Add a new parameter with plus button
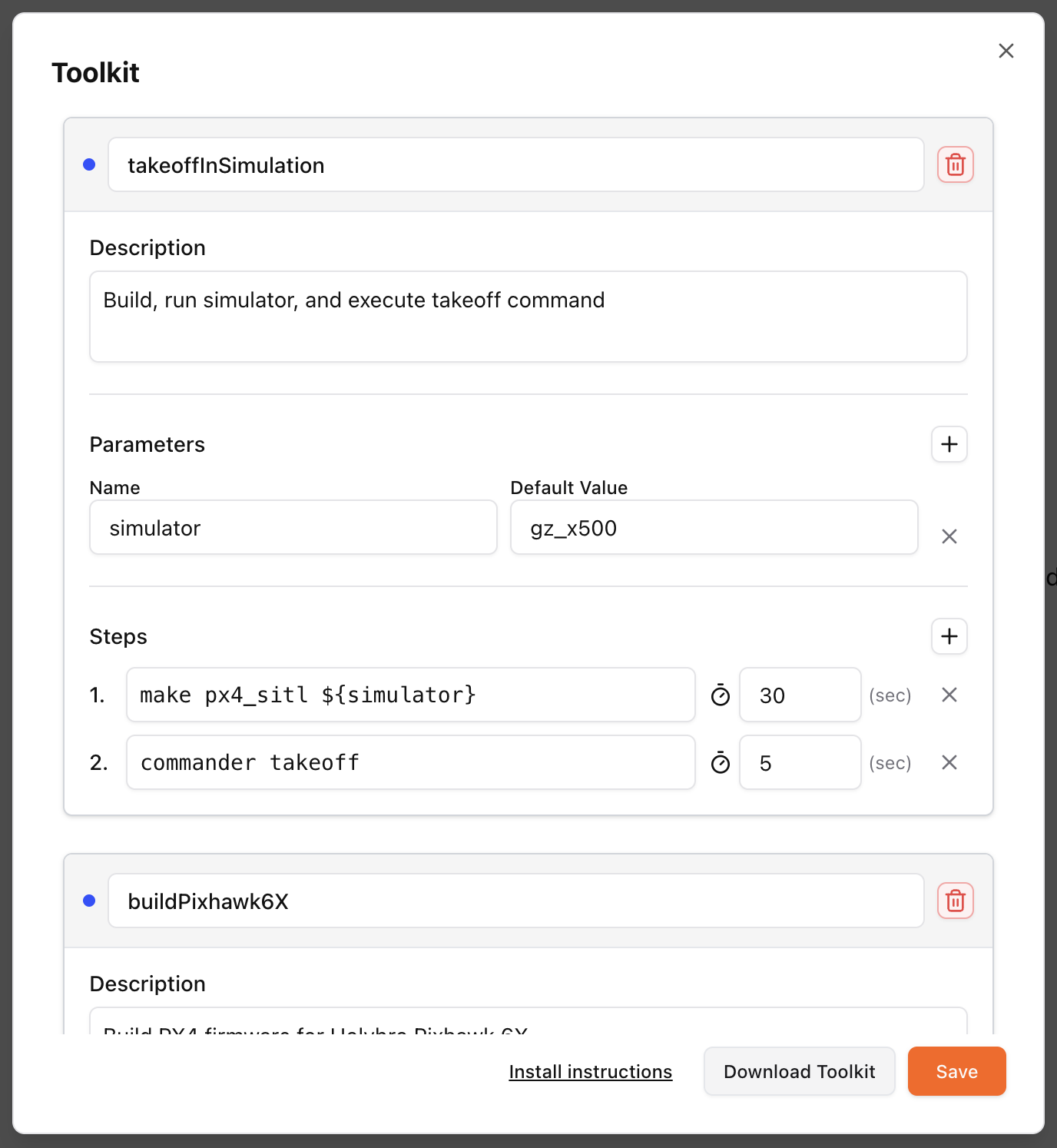This screenshot has width=1057, height=1148. coord(949,444)
